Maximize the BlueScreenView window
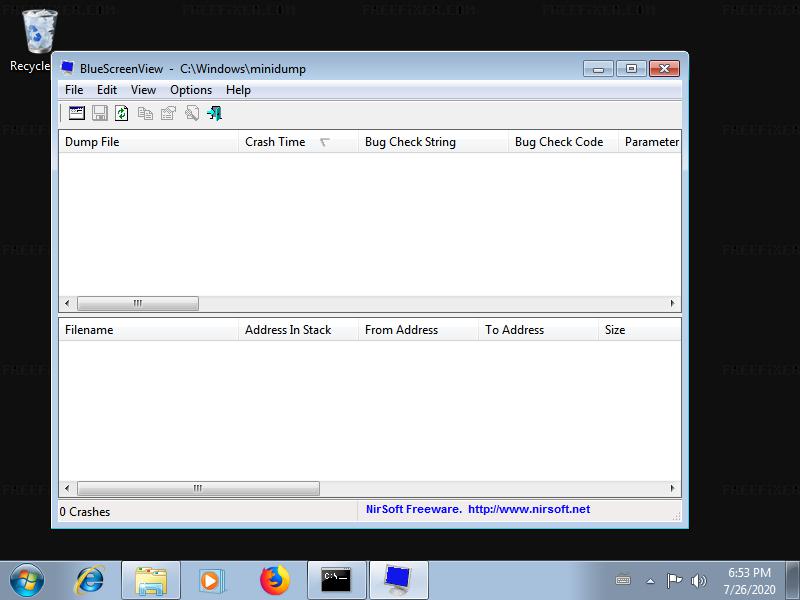 coord(631,68)
